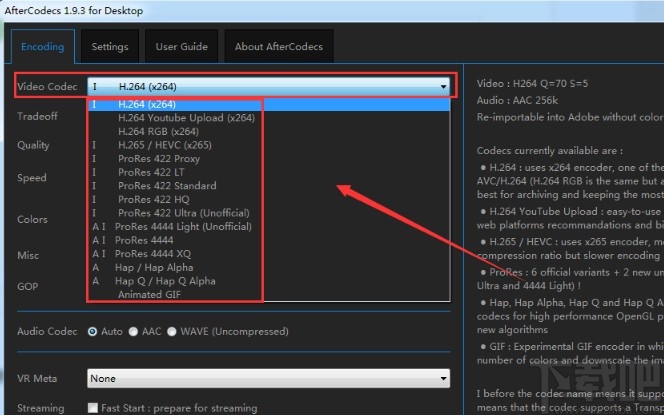Open the VR Meta dropdown
The height and width of the screenshot is (415, 664).
point(268,378)
